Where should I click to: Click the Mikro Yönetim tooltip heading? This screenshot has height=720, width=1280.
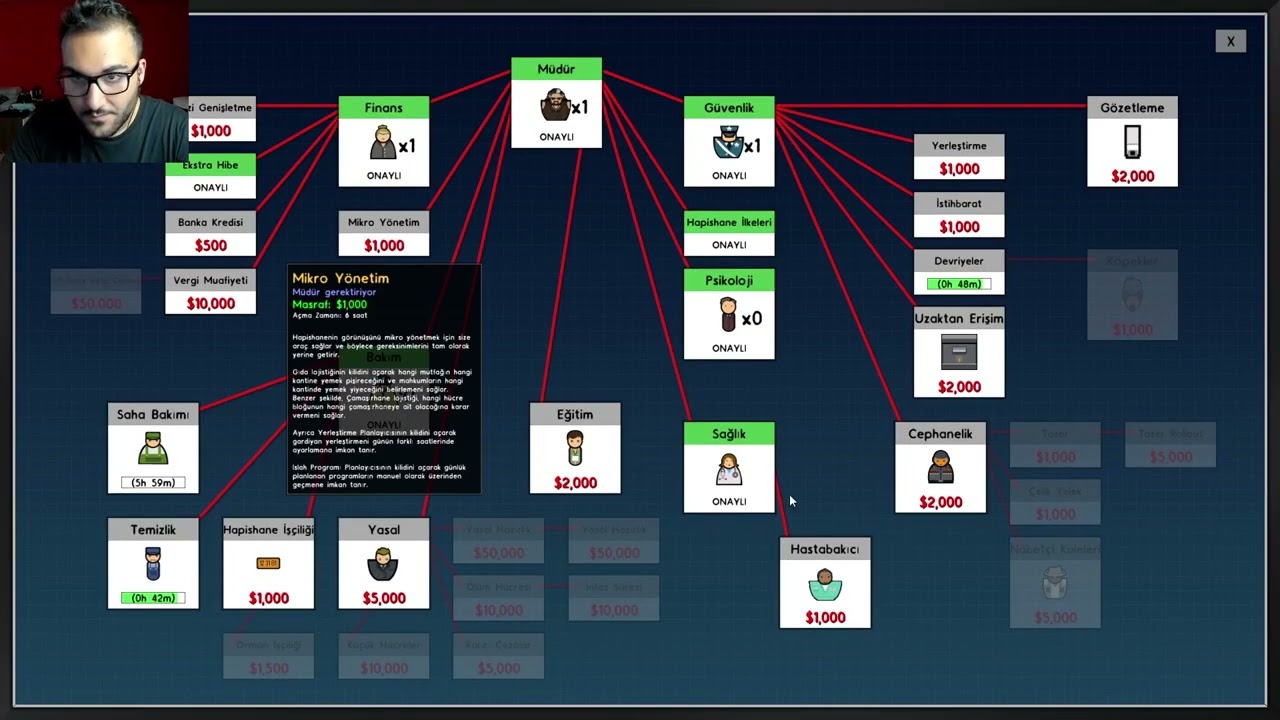(x=340, y=278)
